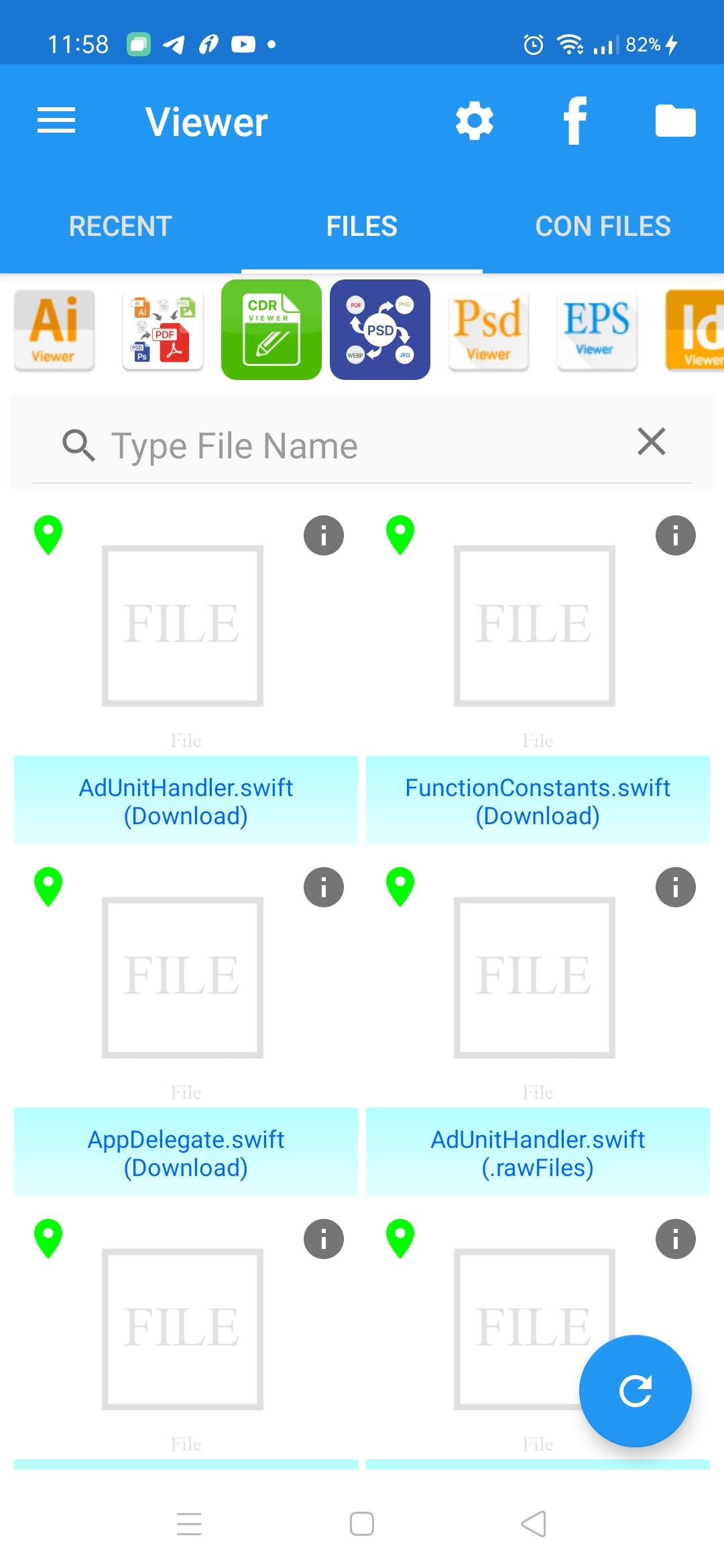Show info for FunctionConstants.swift file

point(676,535)
